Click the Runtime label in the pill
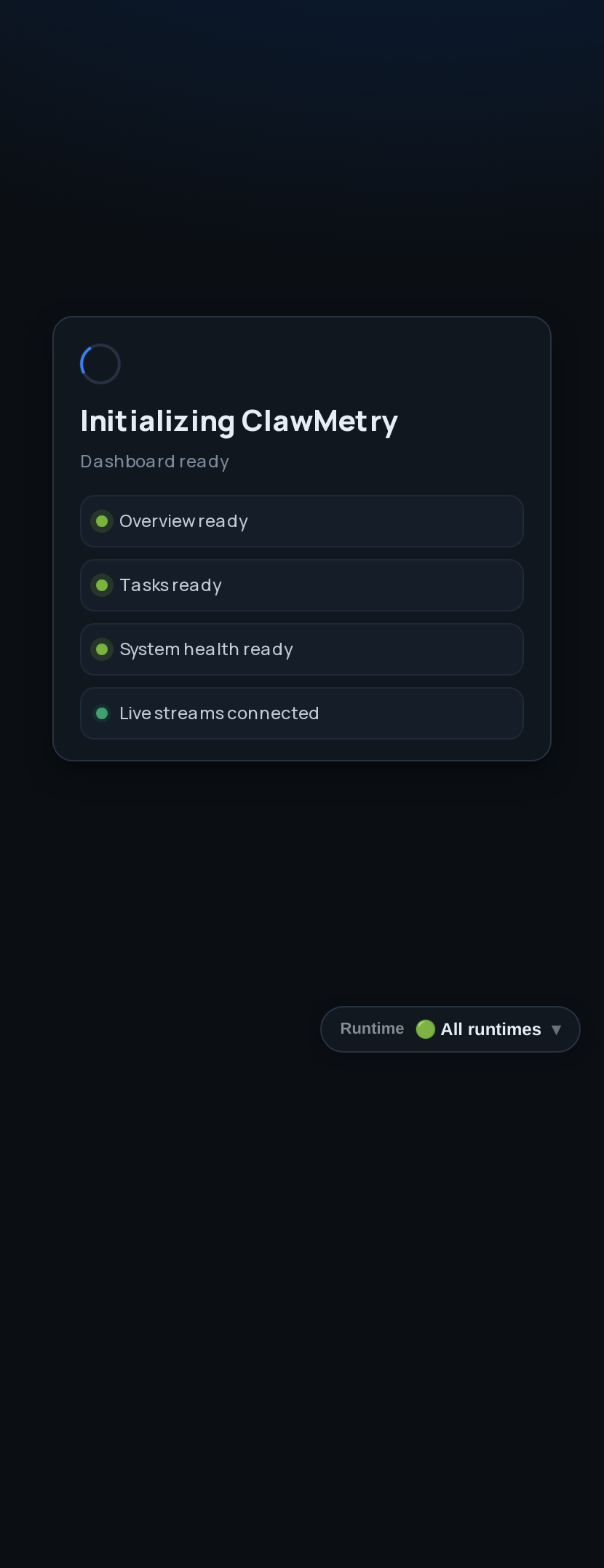This screenshot has width=604, height=1568. [372, 1029]
